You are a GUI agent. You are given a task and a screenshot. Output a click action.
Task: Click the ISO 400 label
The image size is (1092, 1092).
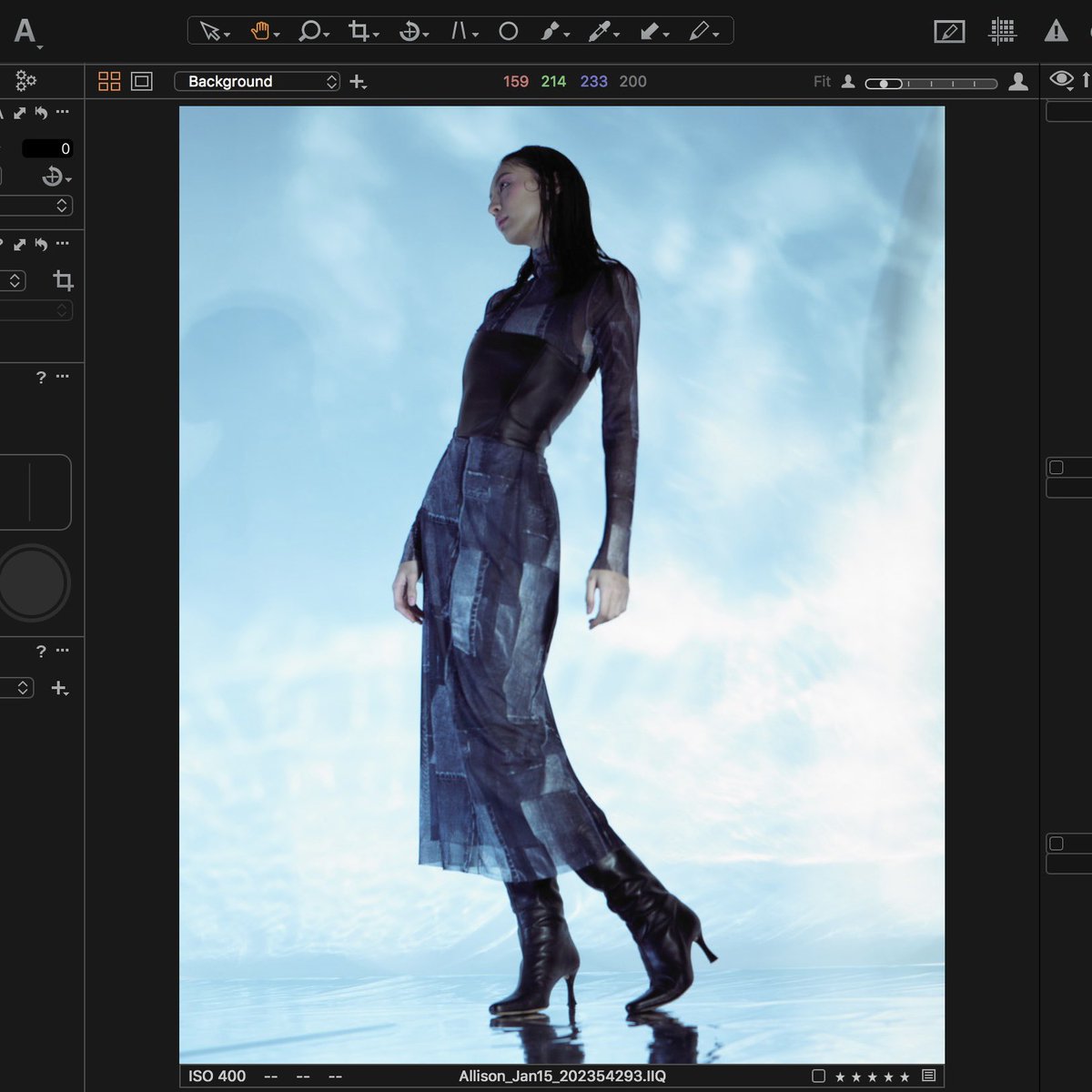click(217, 1077)
